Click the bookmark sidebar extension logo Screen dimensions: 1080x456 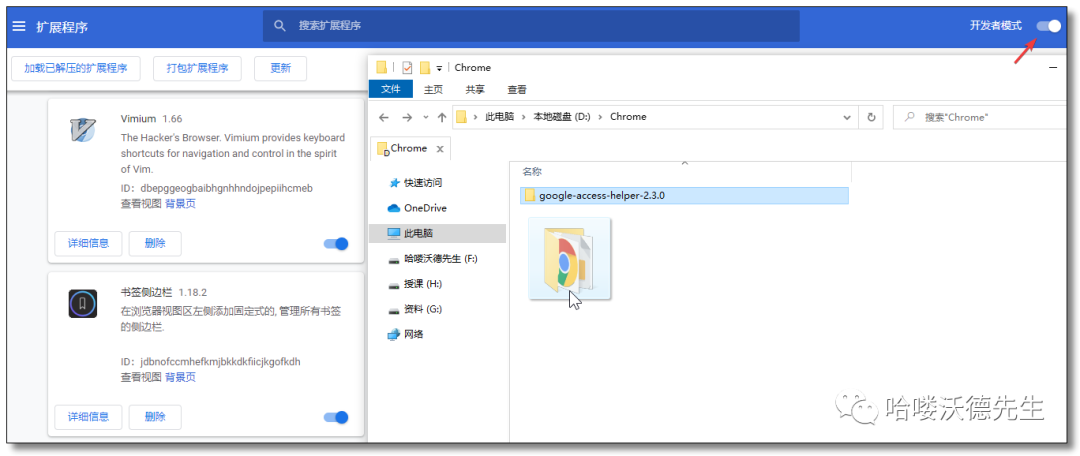coord(83,304)
